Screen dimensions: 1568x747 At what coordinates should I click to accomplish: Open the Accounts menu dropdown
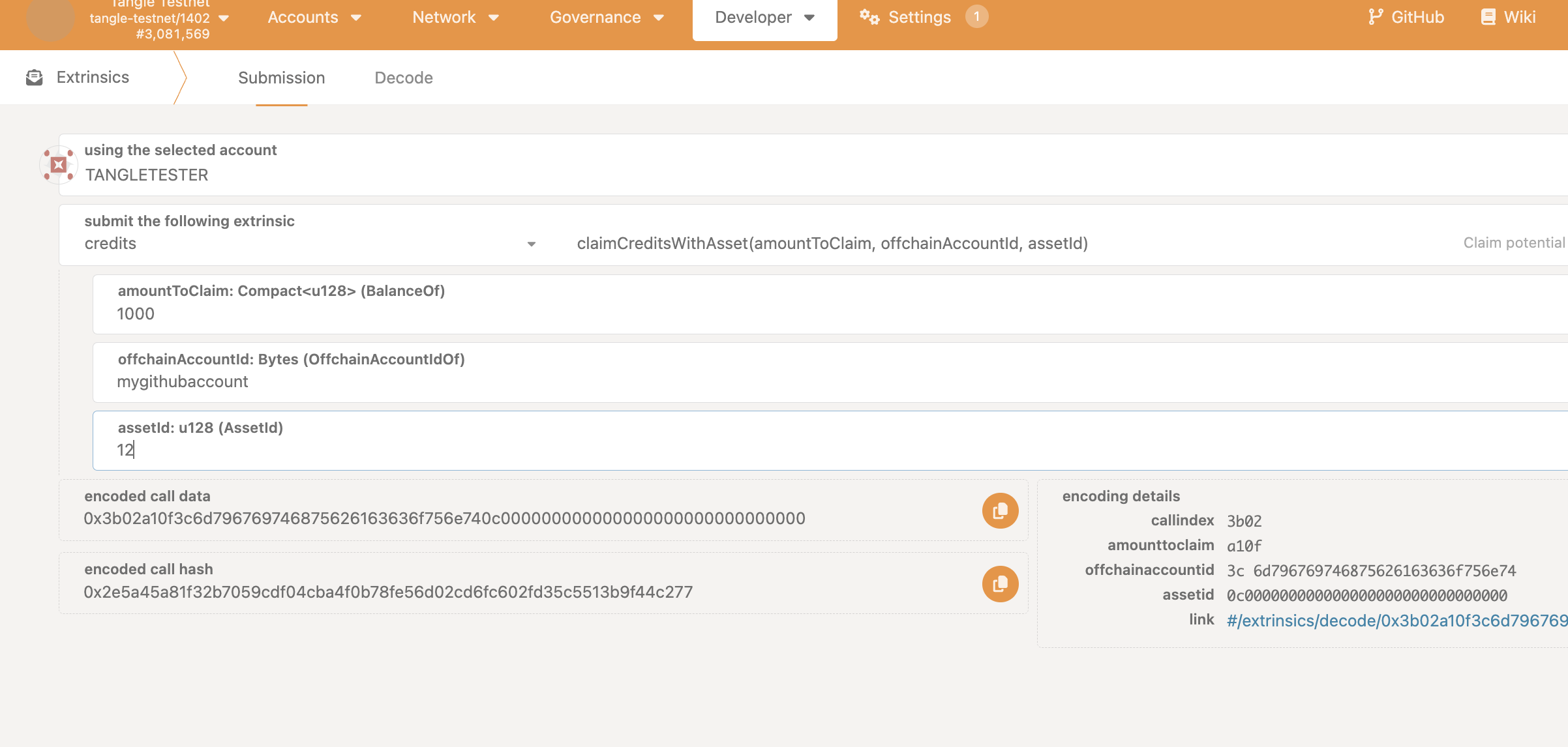tap(314, 18)
